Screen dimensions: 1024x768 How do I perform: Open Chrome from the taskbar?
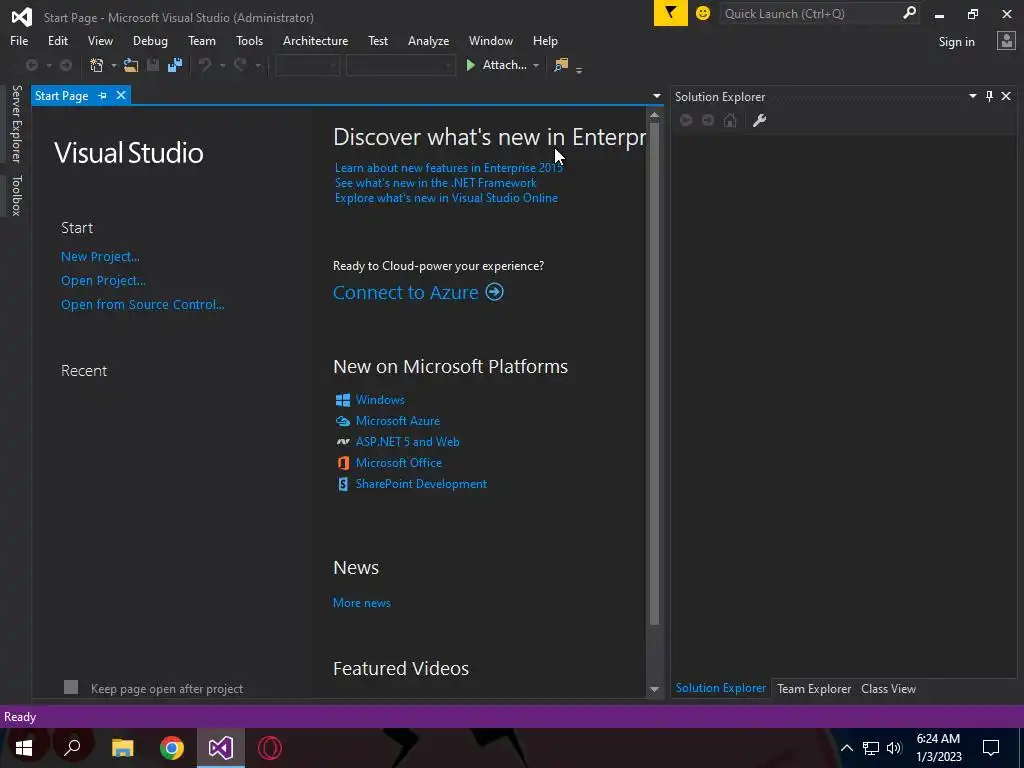pos(172,748)
